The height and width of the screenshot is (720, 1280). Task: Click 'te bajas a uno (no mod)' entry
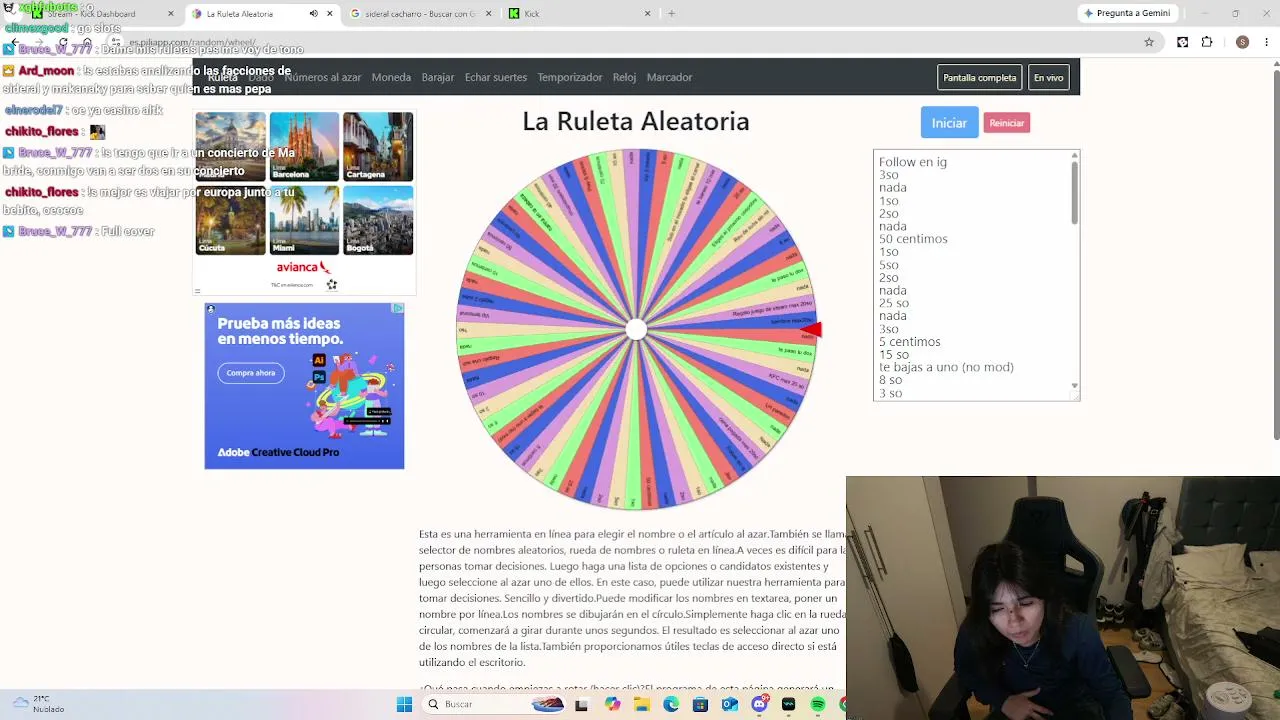click(x=946, y=367)
